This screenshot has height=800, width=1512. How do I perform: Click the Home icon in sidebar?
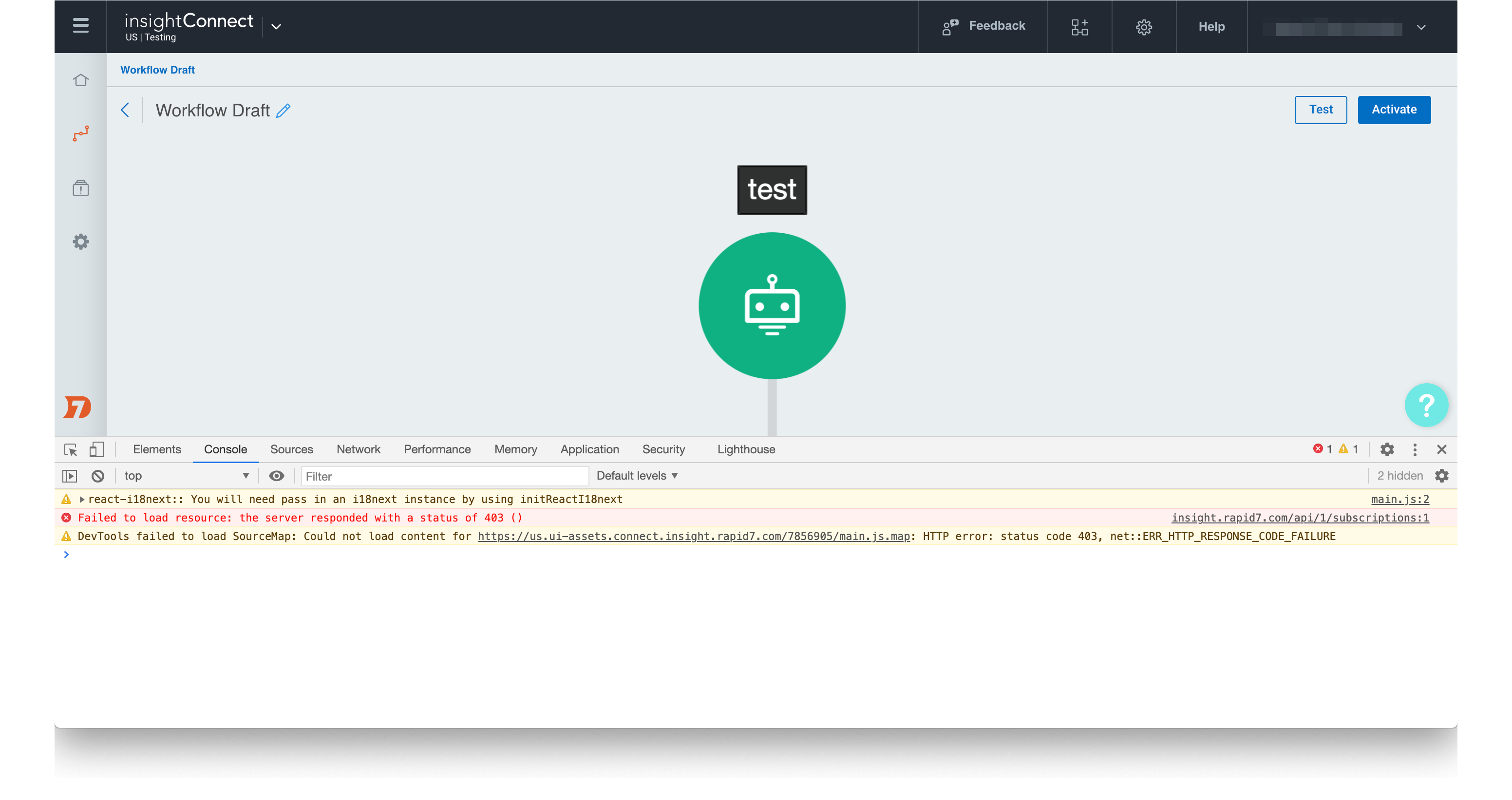pos(80,80)
